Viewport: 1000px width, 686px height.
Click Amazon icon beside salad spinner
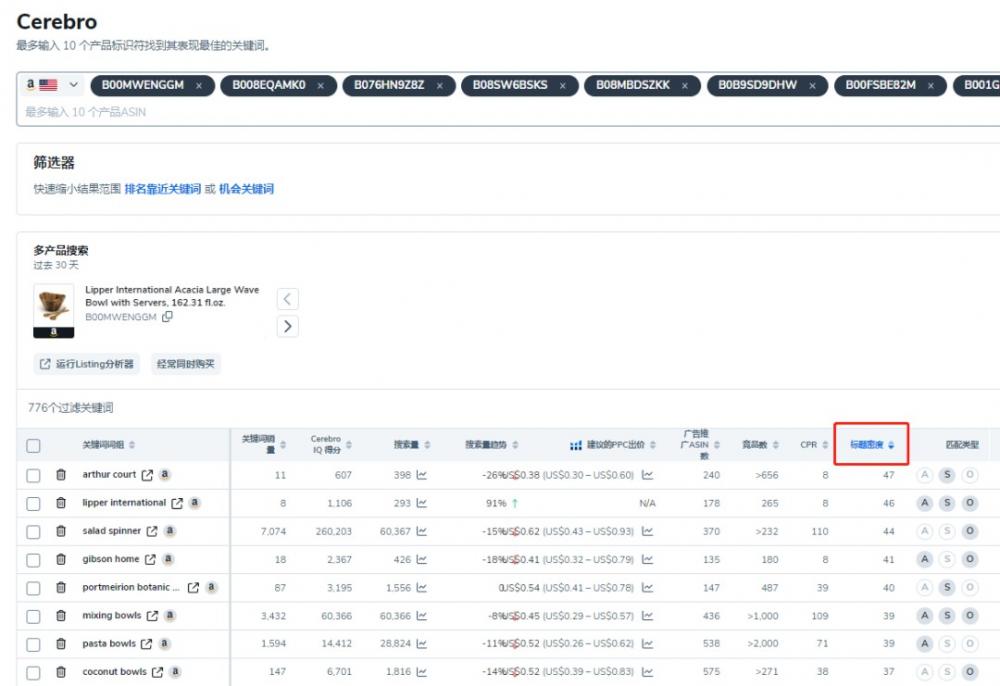pos(169,530)
